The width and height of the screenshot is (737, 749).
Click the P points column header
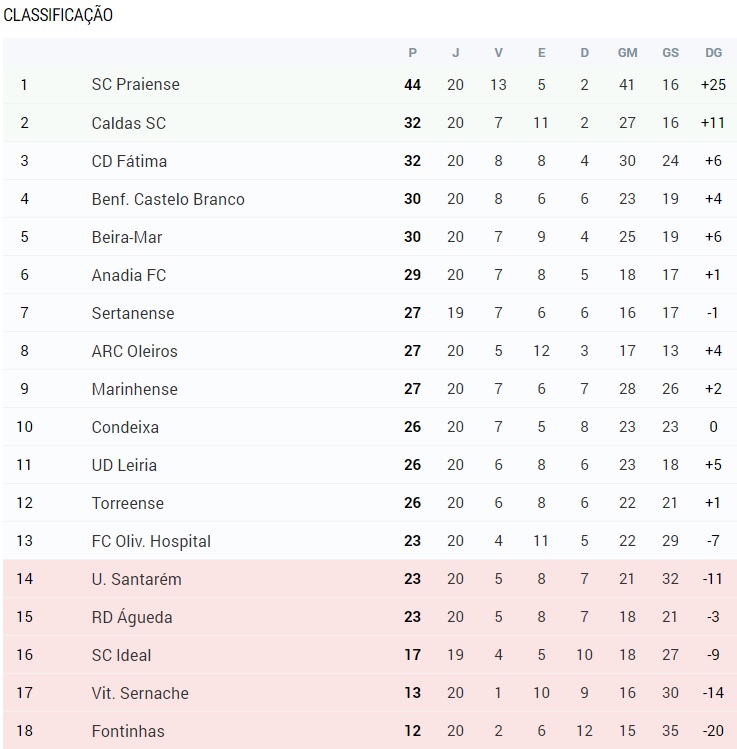coord(413,53)
